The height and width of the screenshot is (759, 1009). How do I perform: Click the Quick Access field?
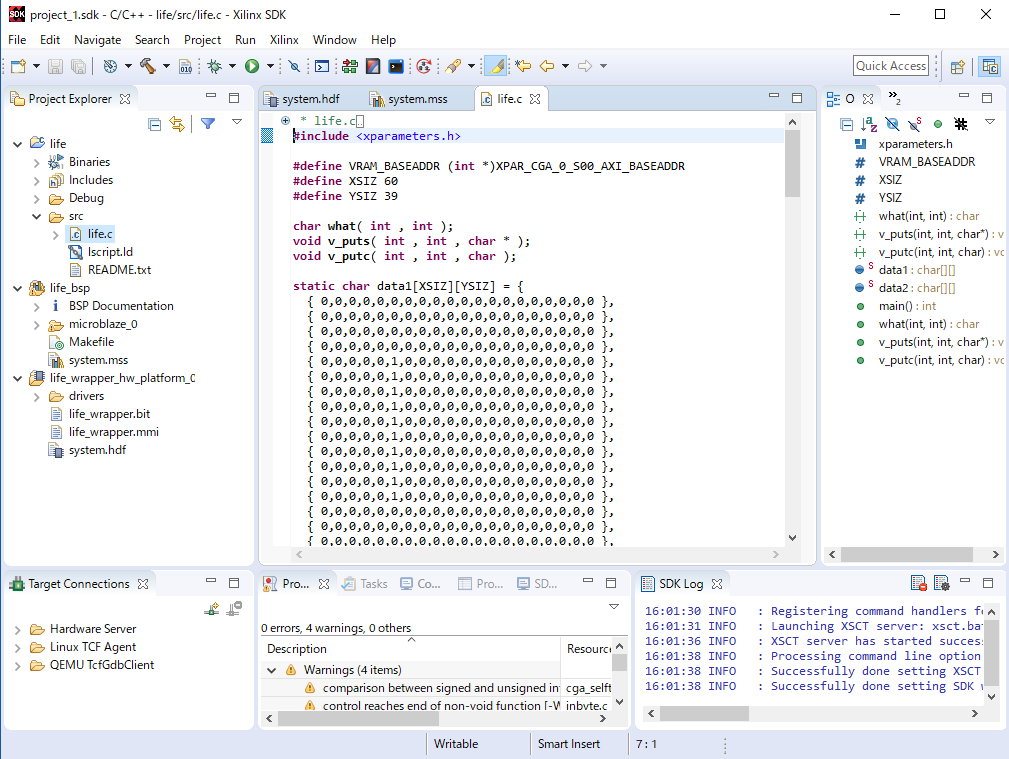tap(891, 66)
